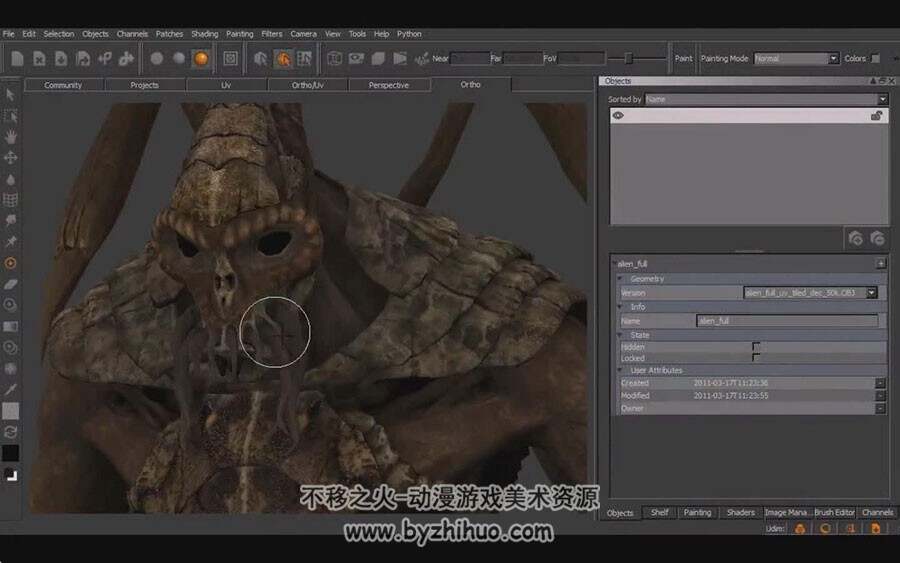Viewport: 900px width, 563px height.
Task: Choose the Select arrow tool
Action: (x=10, y=94)
